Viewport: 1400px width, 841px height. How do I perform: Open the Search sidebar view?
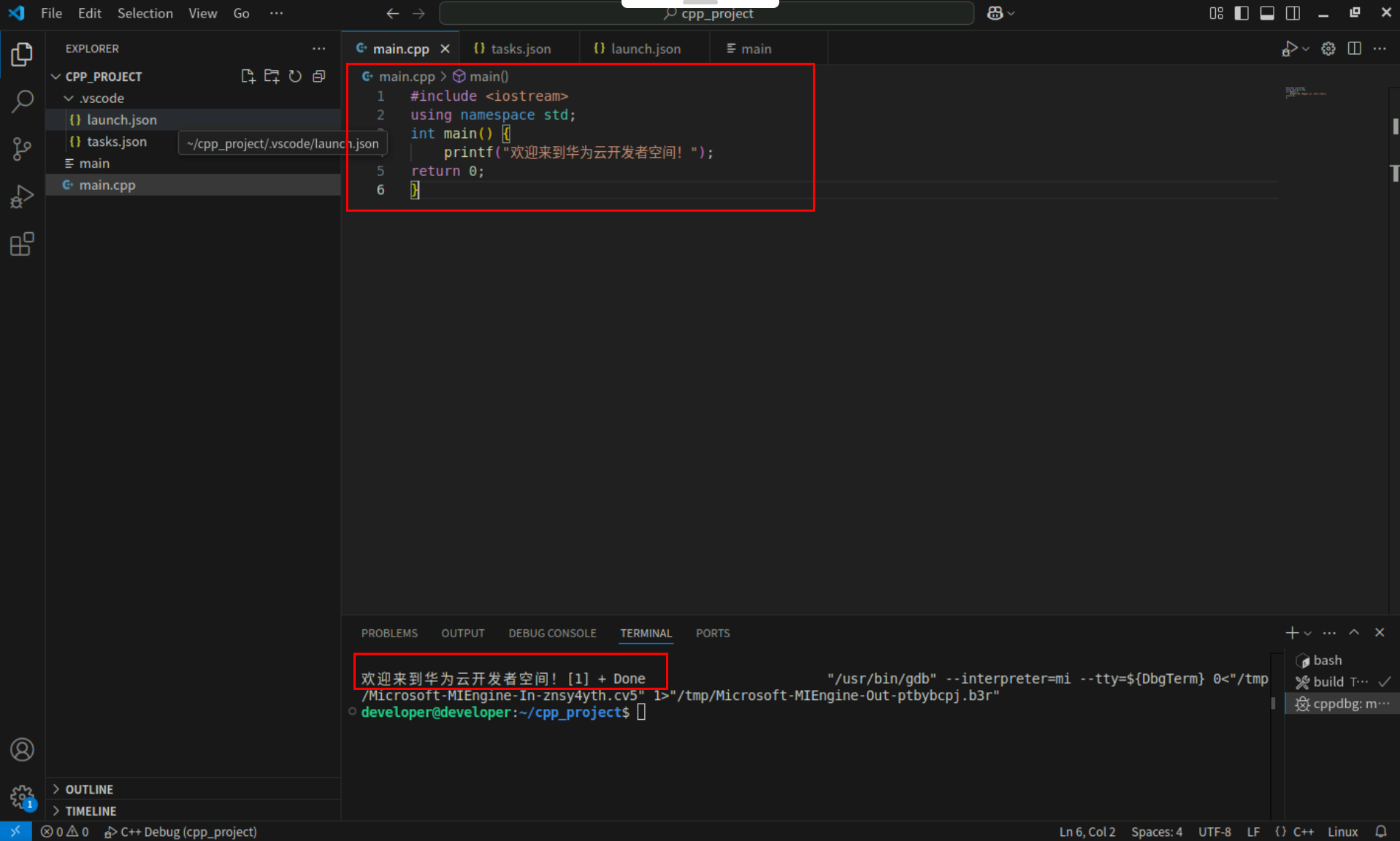pyautogui.click(x=22, y=101)
